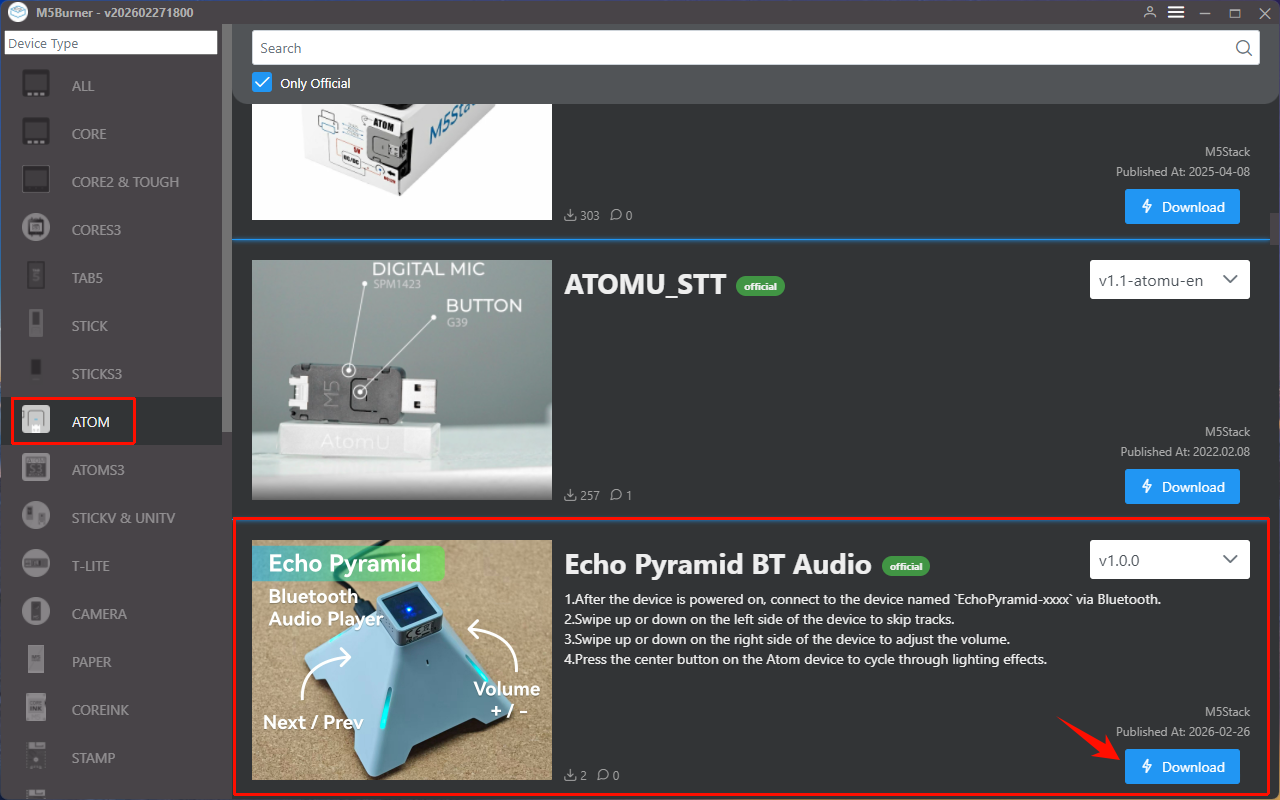Expand ATOMU_STT version dropdown v1.1-atomu-en

click(1169, 280)
